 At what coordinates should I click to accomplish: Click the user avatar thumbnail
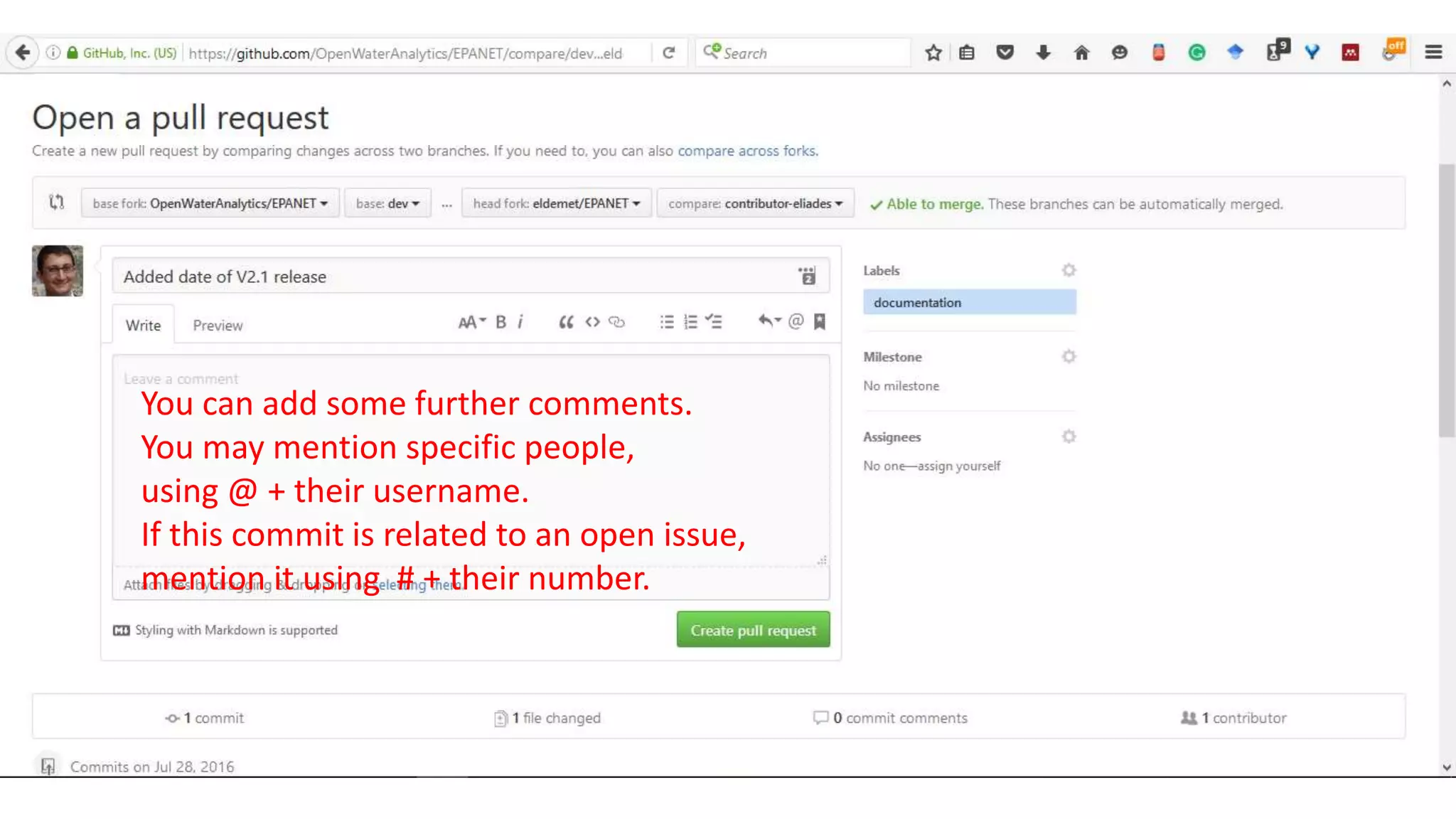57,271
